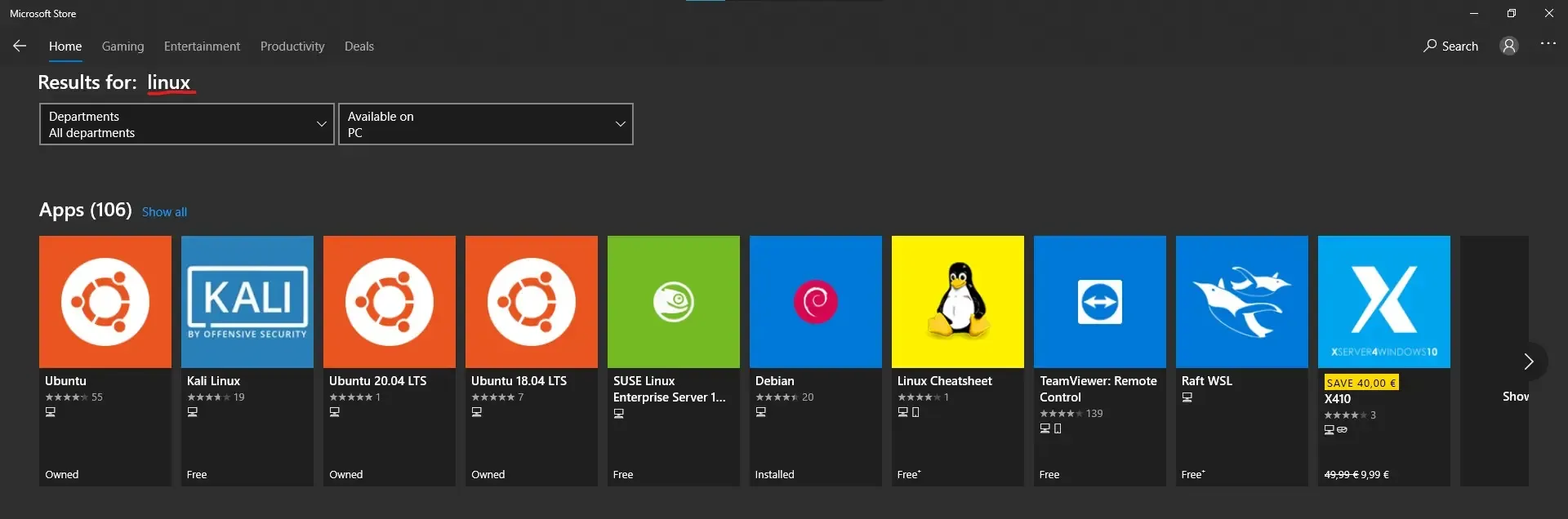Restore down the Microsoft Store window
This screenshot has height=519, width=1568.
pos(1512,13)
